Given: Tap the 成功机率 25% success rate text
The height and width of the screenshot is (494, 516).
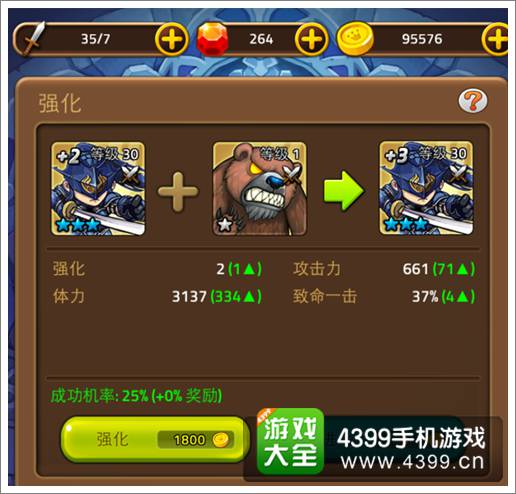Looking at the screenshot, I should point(136,396).
